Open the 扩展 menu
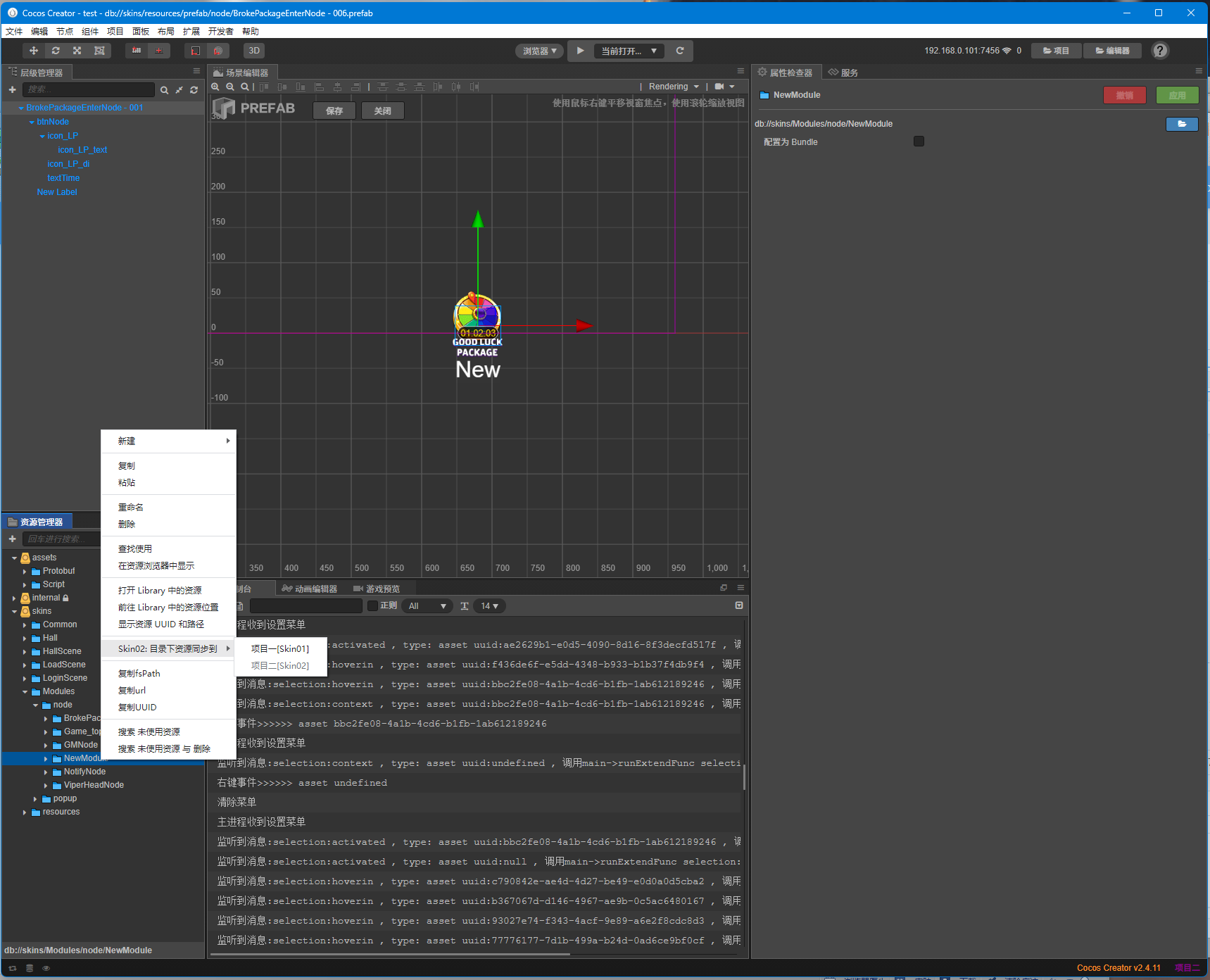1210x980 pixels. click(x=191, y=32)
